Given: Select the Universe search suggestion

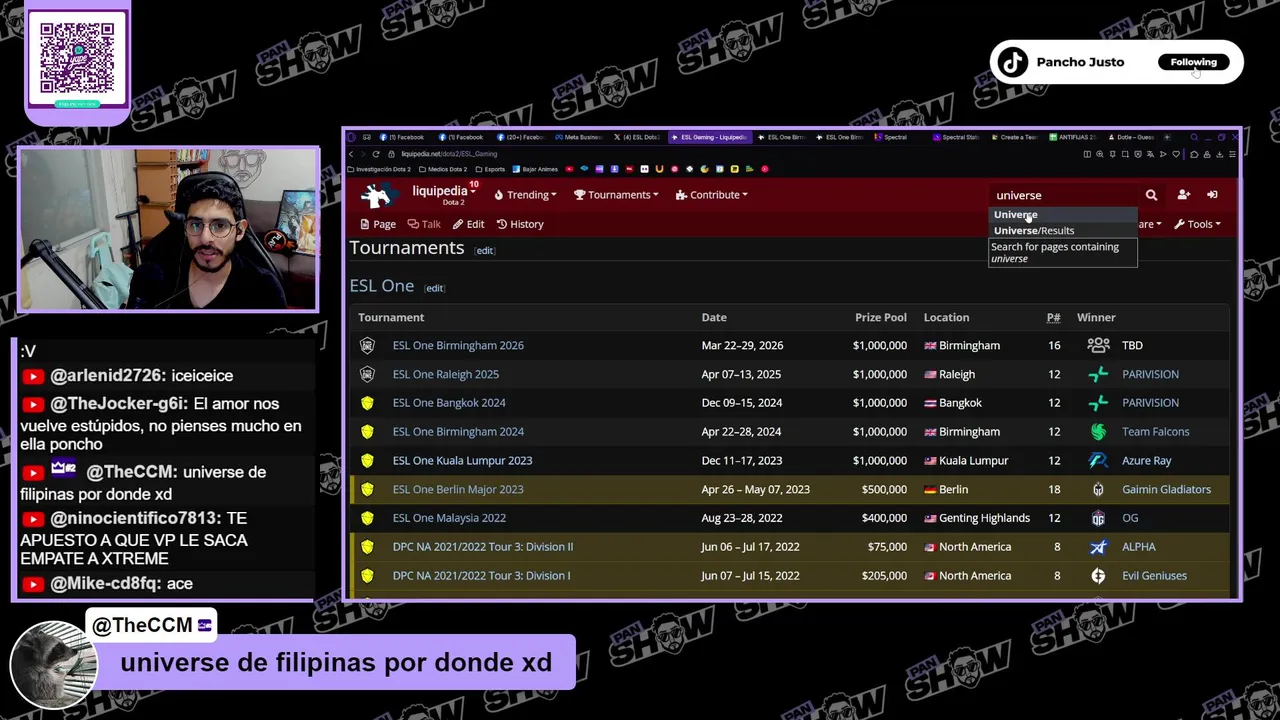Looking at the screenshot, I should click(1063, 215).
